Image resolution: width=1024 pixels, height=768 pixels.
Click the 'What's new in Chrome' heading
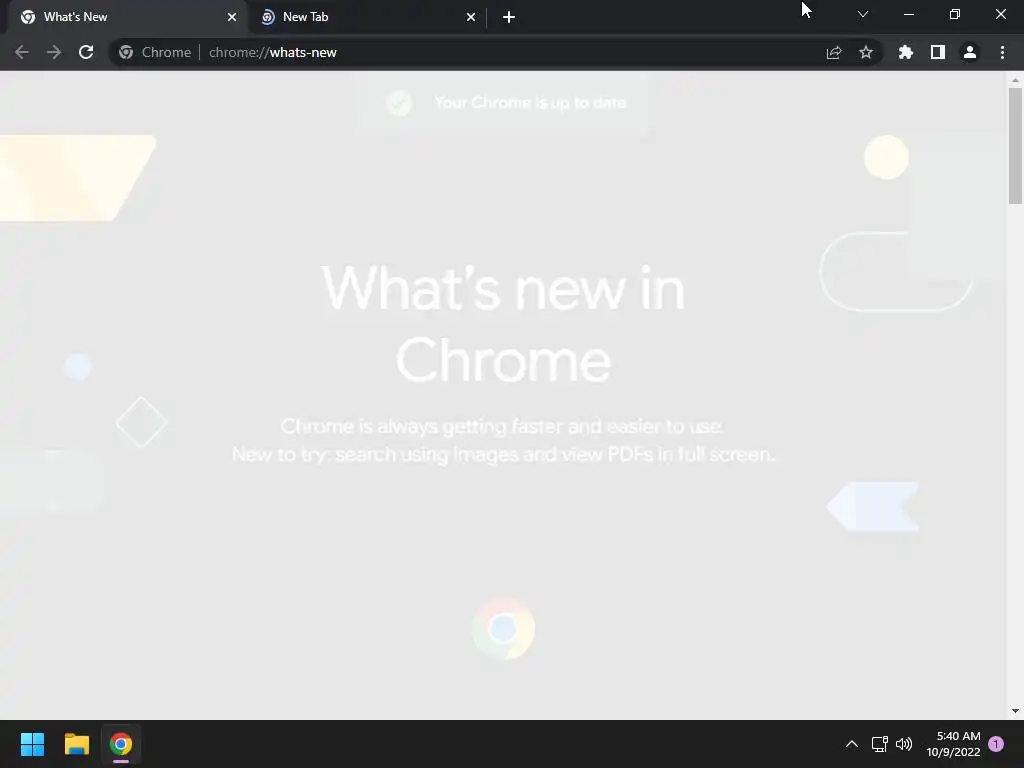coord(504,323)
